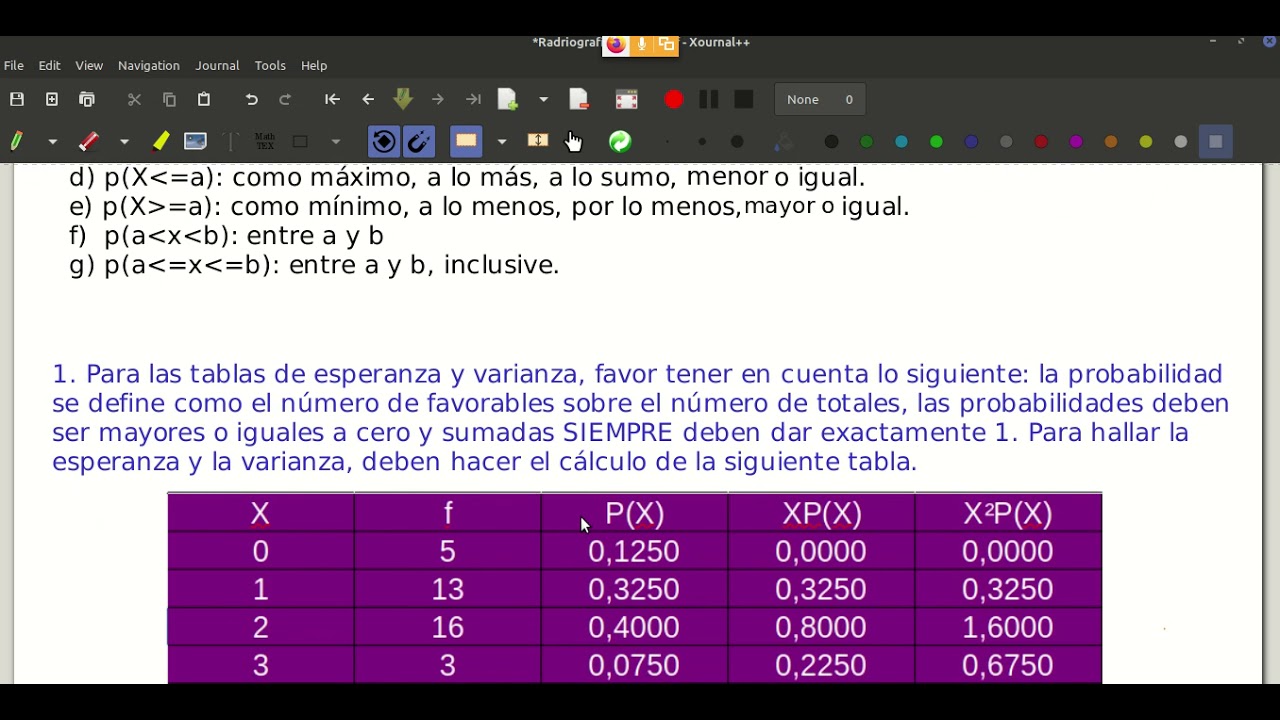The height and width of the screenshot is (720, 1280).
Task: Select the Insert image tool
Action: click(x=195, y=141)
